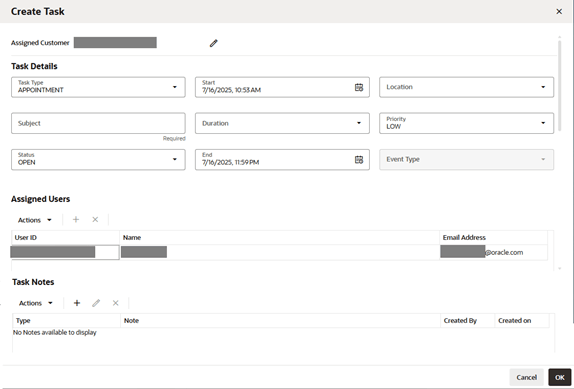The image size is (574, 389).
Task: Open the Start date calendar picker
Action: coord(359,87)
